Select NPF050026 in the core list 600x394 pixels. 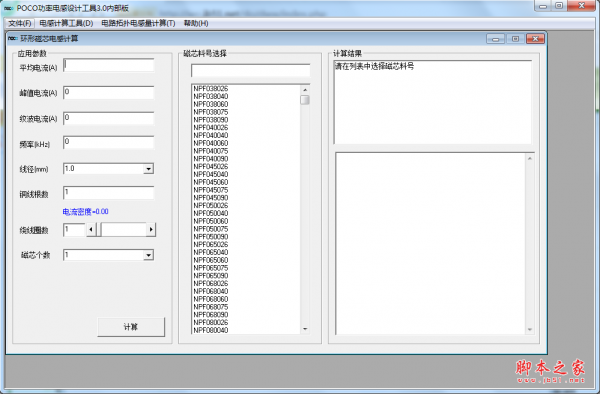(211, 205)
